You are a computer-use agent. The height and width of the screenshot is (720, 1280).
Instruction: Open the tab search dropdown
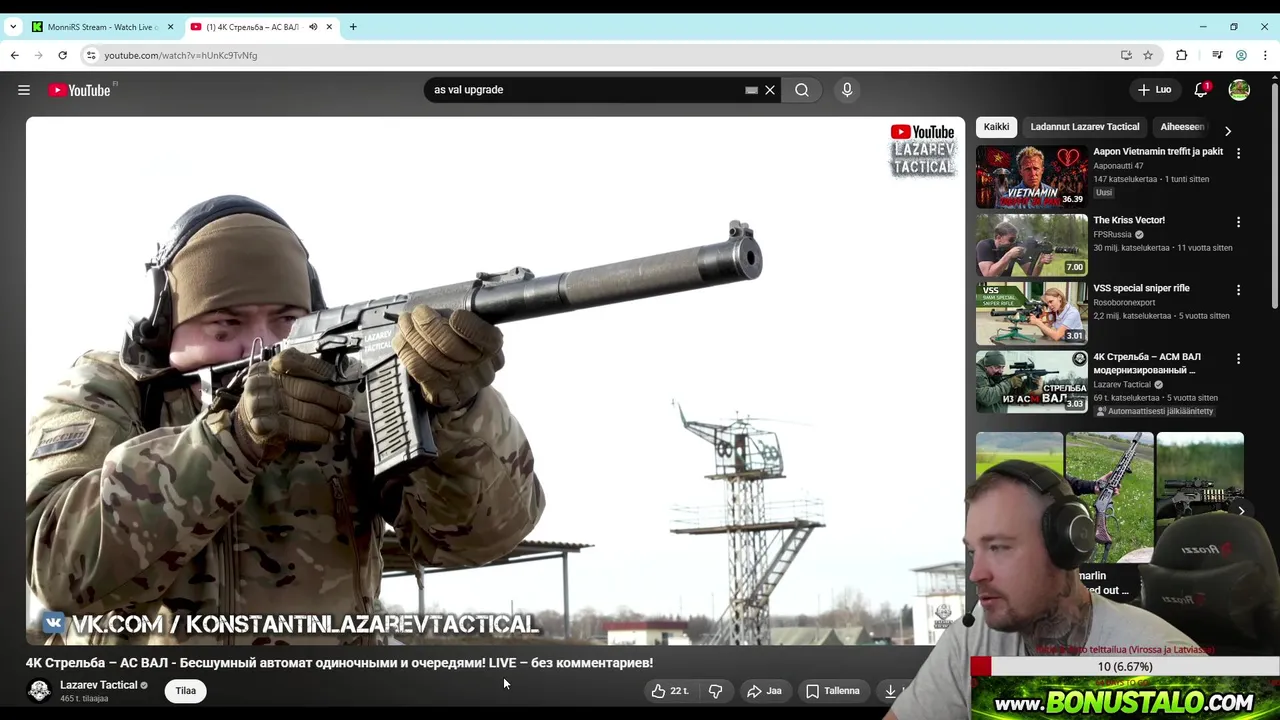tap(12, 27)
